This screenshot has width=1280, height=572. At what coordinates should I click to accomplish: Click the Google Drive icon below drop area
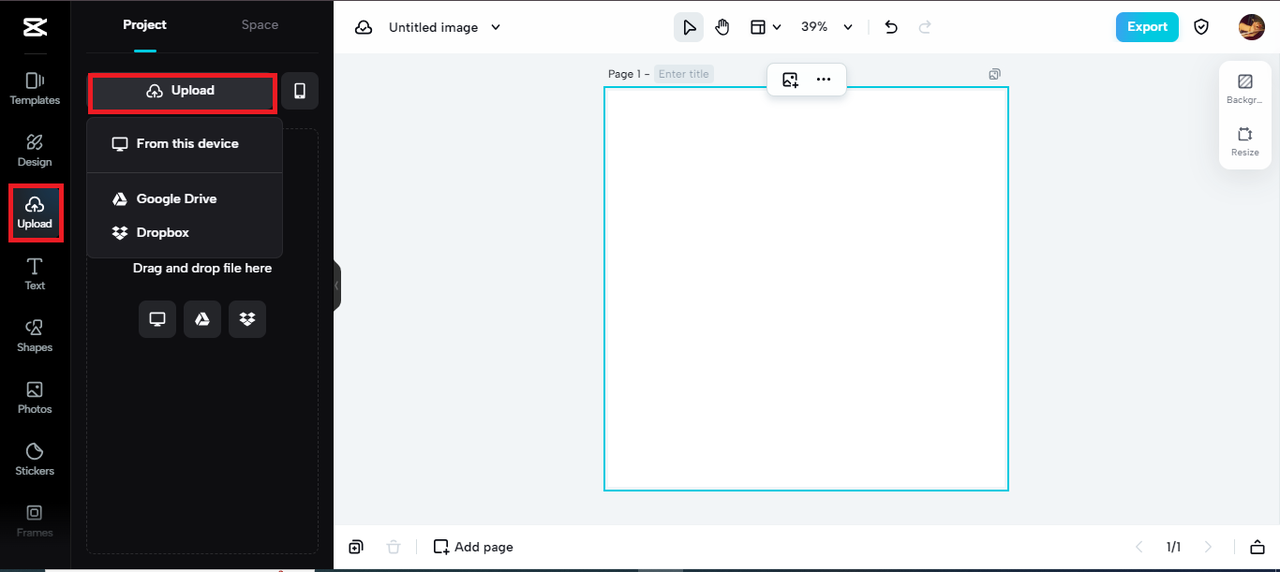(202, 319)
